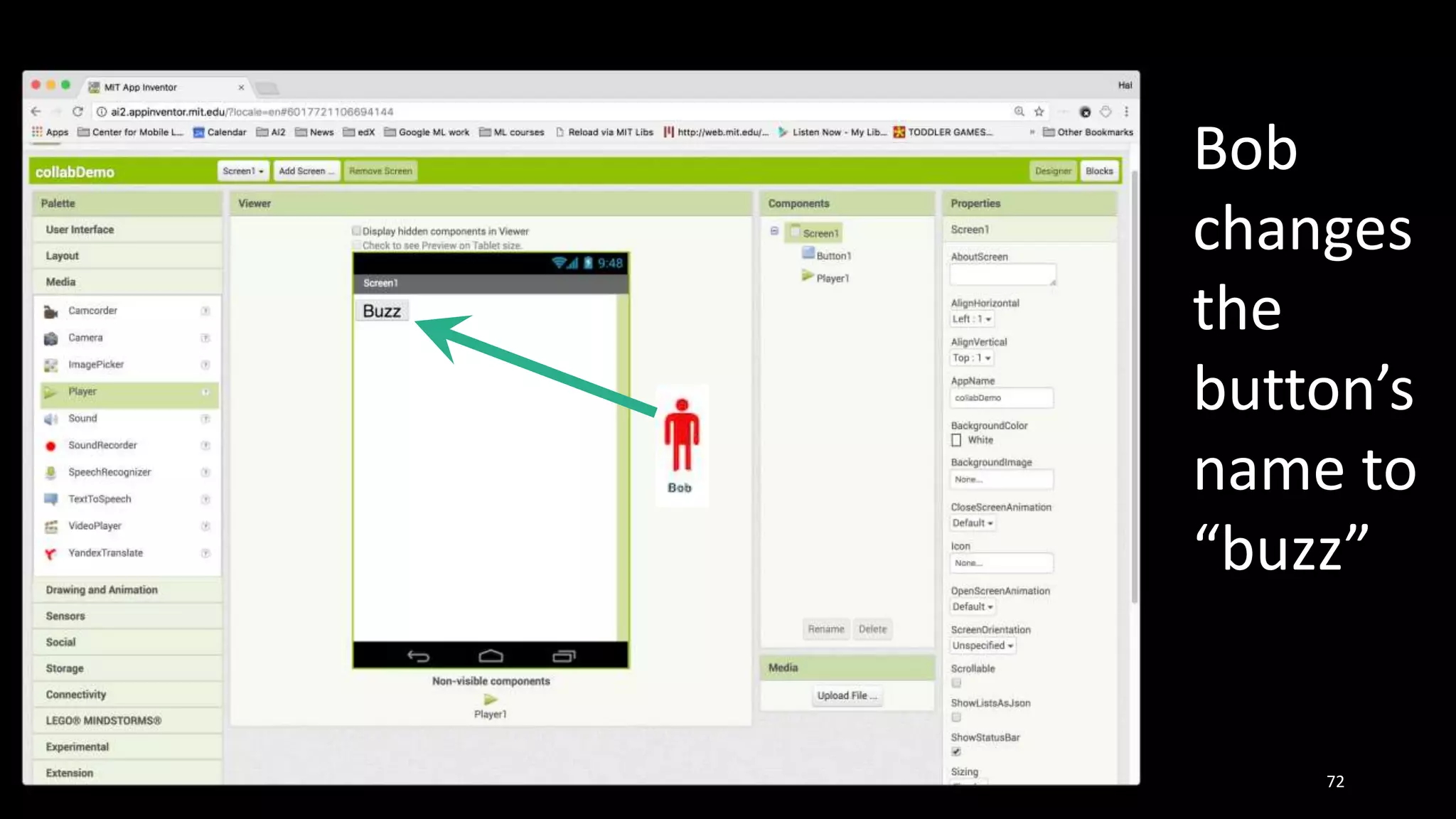Click the browser reload icon
The height and width of the screenshot is (819, 1456).
click(x=77, y=112)
